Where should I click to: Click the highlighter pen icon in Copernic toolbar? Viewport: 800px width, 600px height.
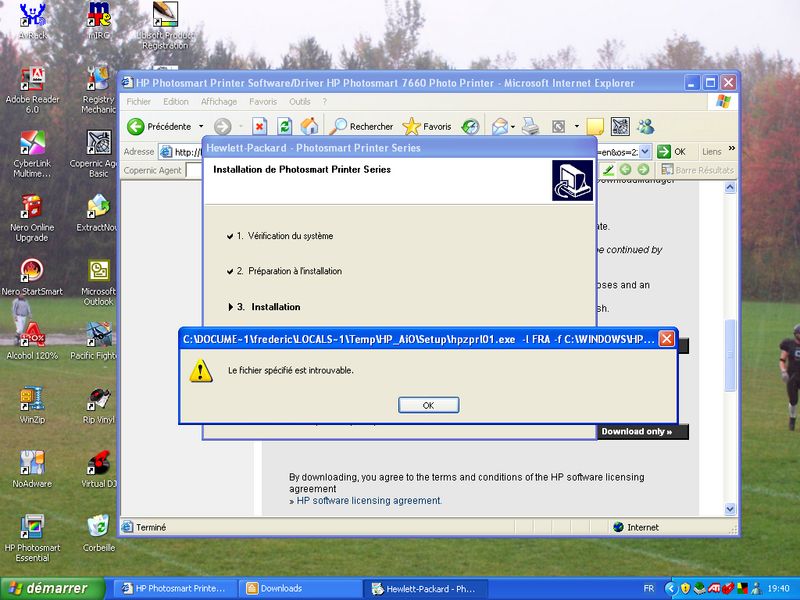click(608, 170)
